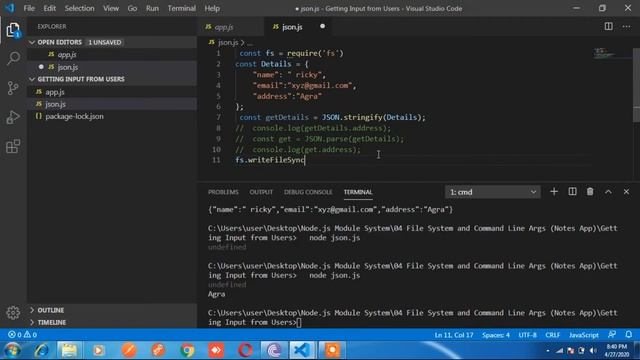640x360 pixels.
Task: Click json.js breadcrumb above the editor
Action: (x=228, y=42)
